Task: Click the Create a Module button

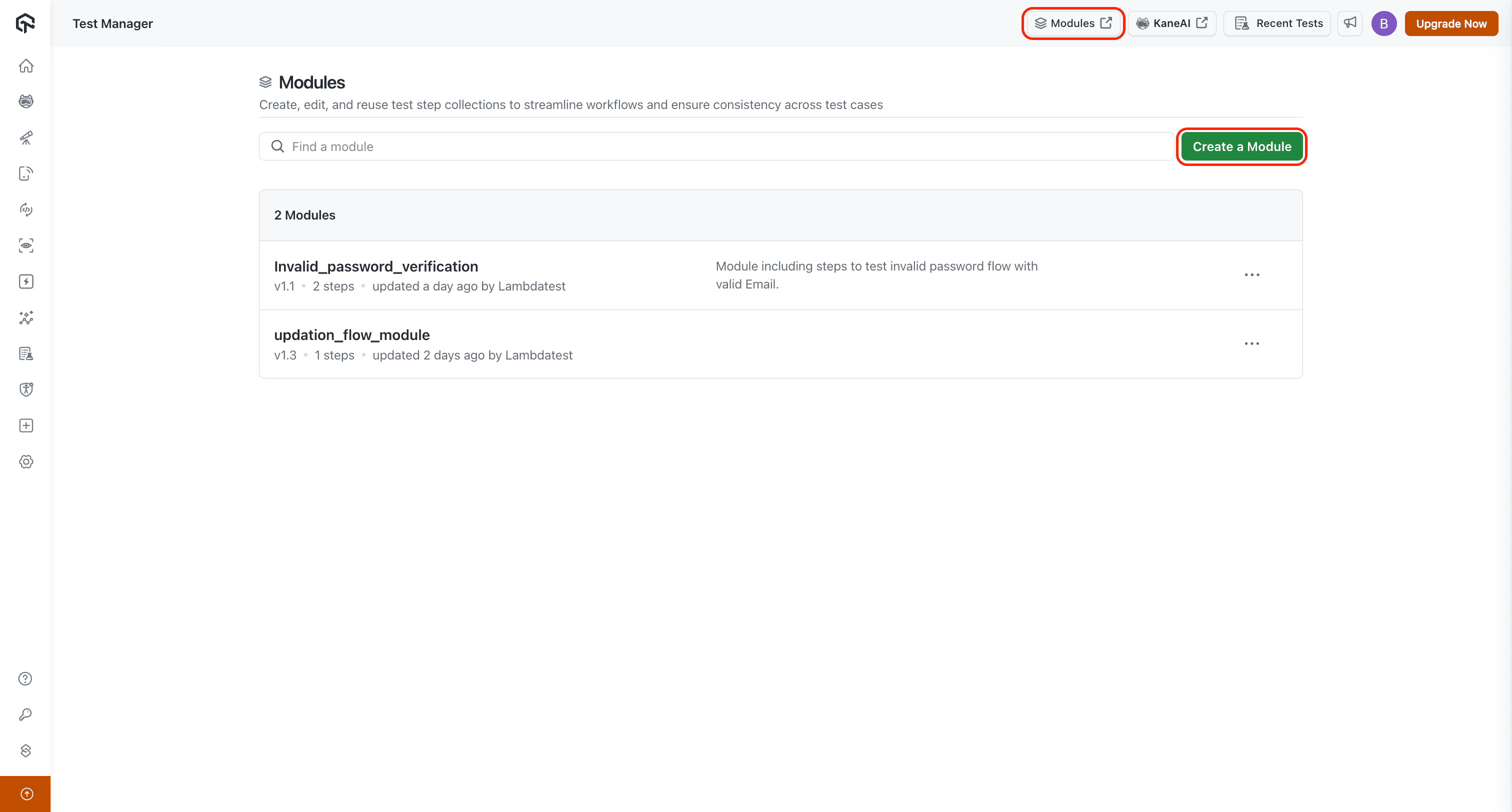Action: [x=1241, y=147]
